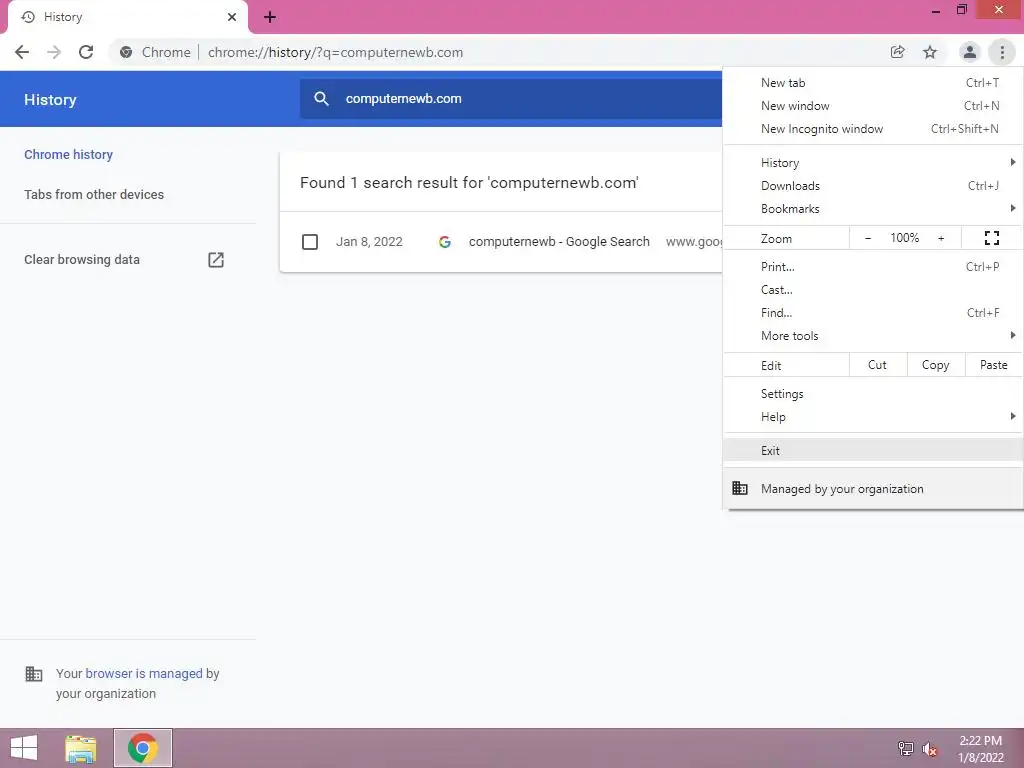Close the History tab
1024x768 pixels.
(x=232, y=17)
